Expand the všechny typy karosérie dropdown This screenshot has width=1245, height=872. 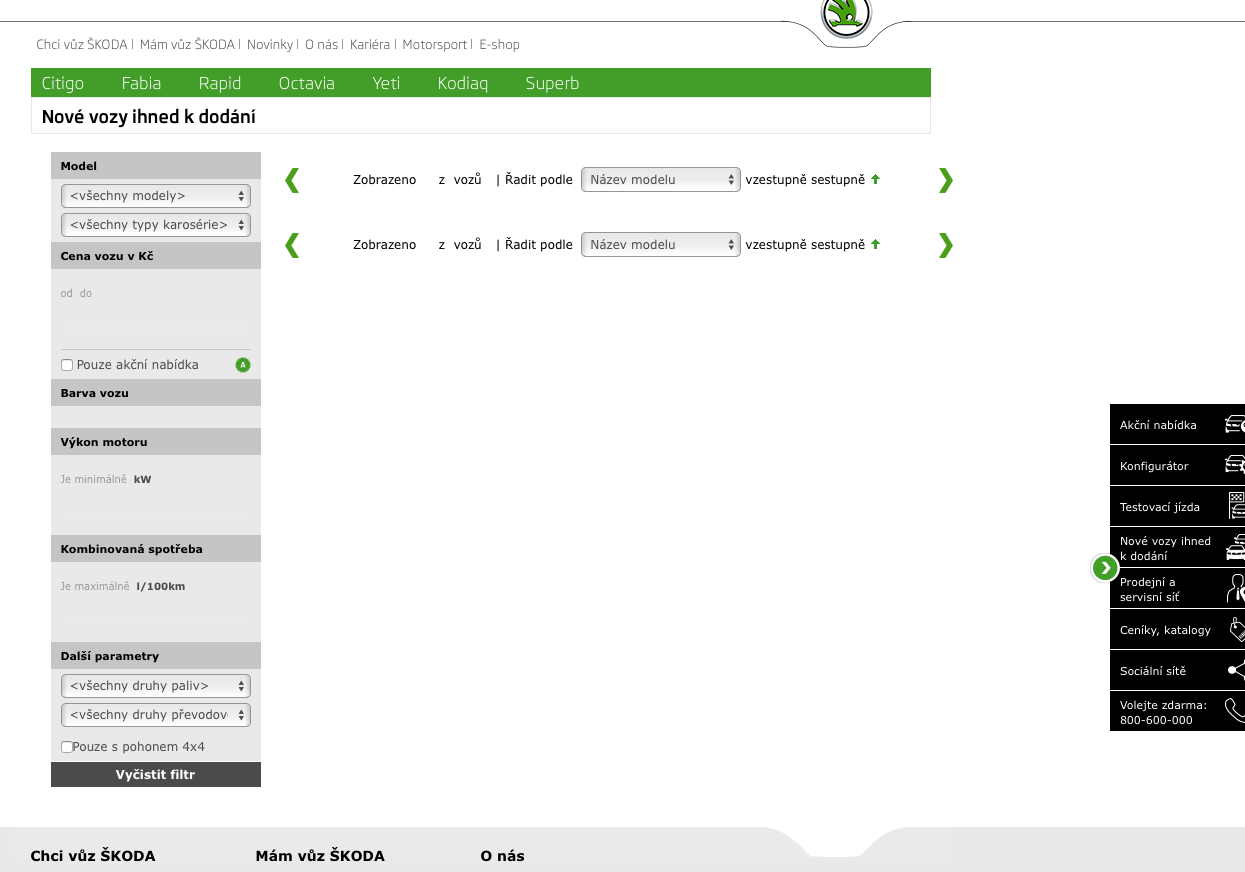156,225
